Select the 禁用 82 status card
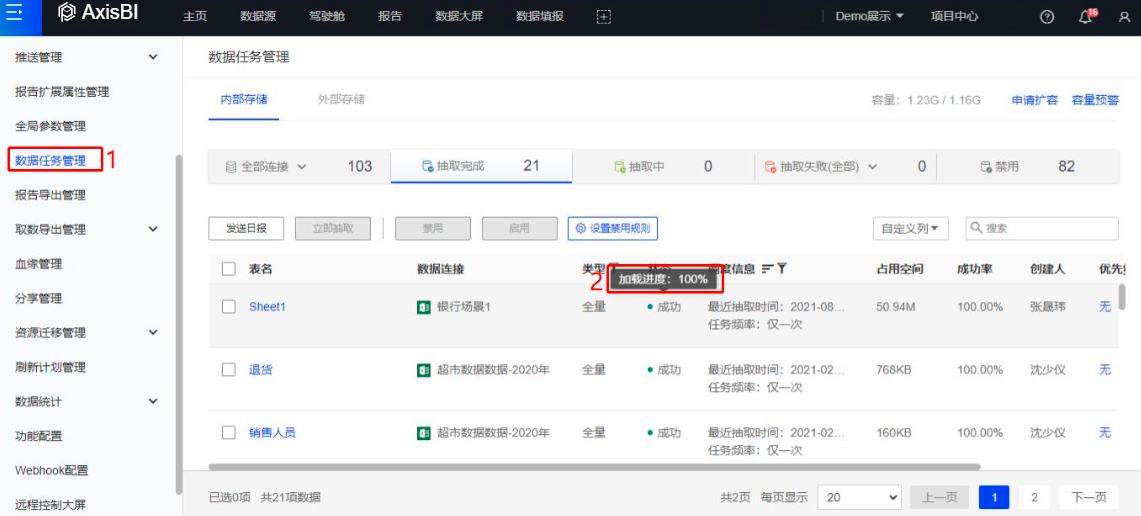 pyautogui.click(x=1027, y=167)
